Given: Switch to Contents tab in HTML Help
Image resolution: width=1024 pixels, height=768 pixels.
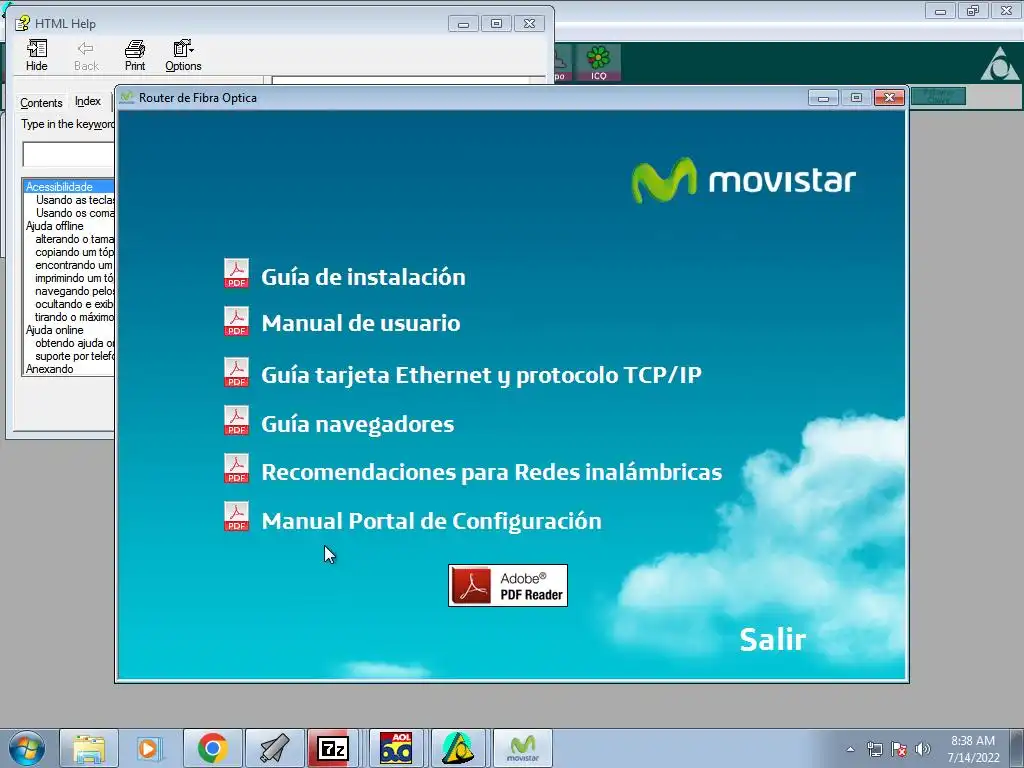Looking at the screenshot, I should coord(41,103).
